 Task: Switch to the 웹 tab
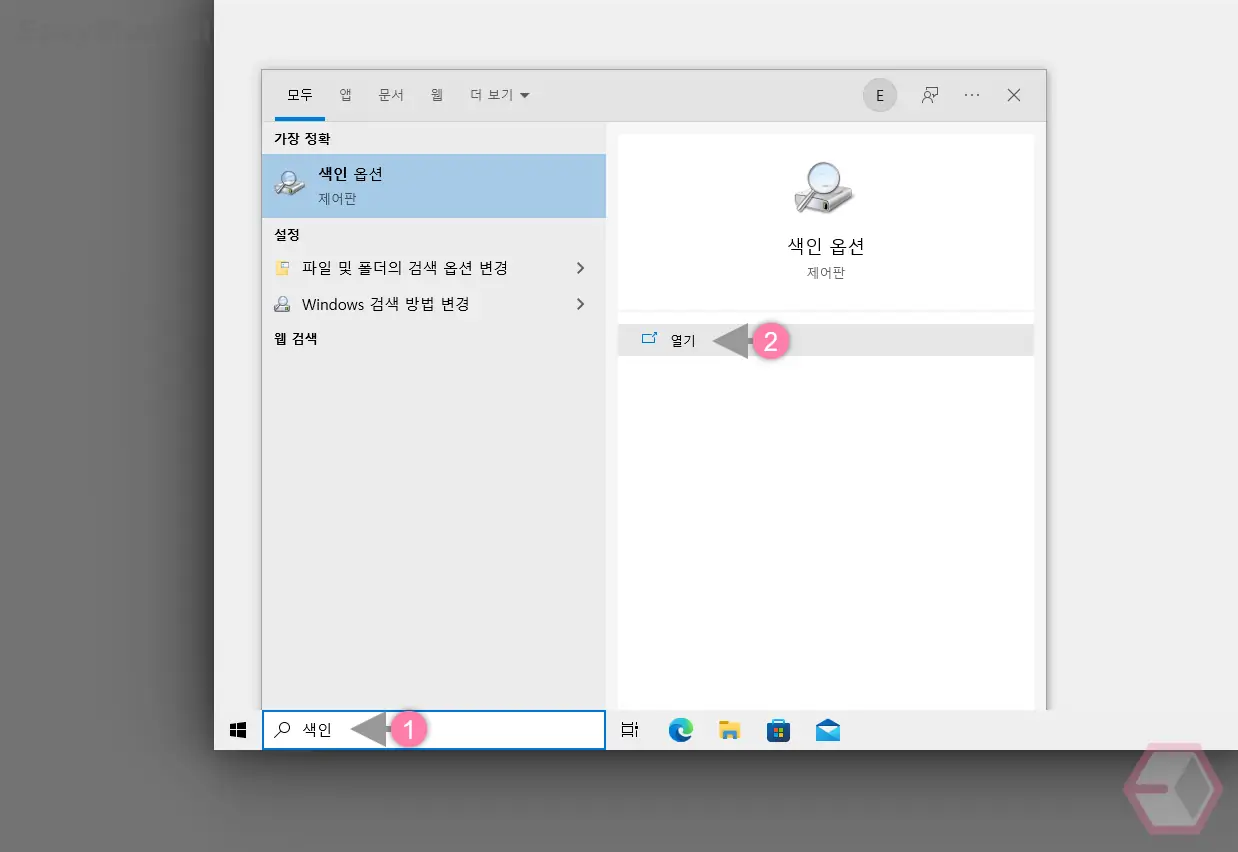437,95
